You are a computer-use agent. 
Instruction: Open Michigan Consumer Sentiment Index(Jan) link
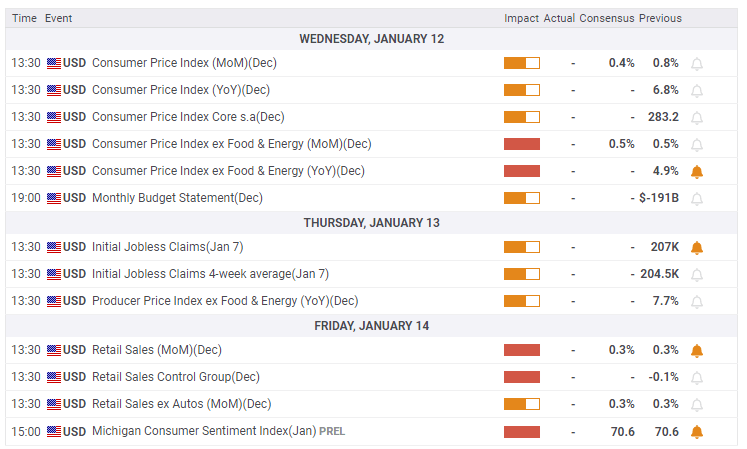203,431
